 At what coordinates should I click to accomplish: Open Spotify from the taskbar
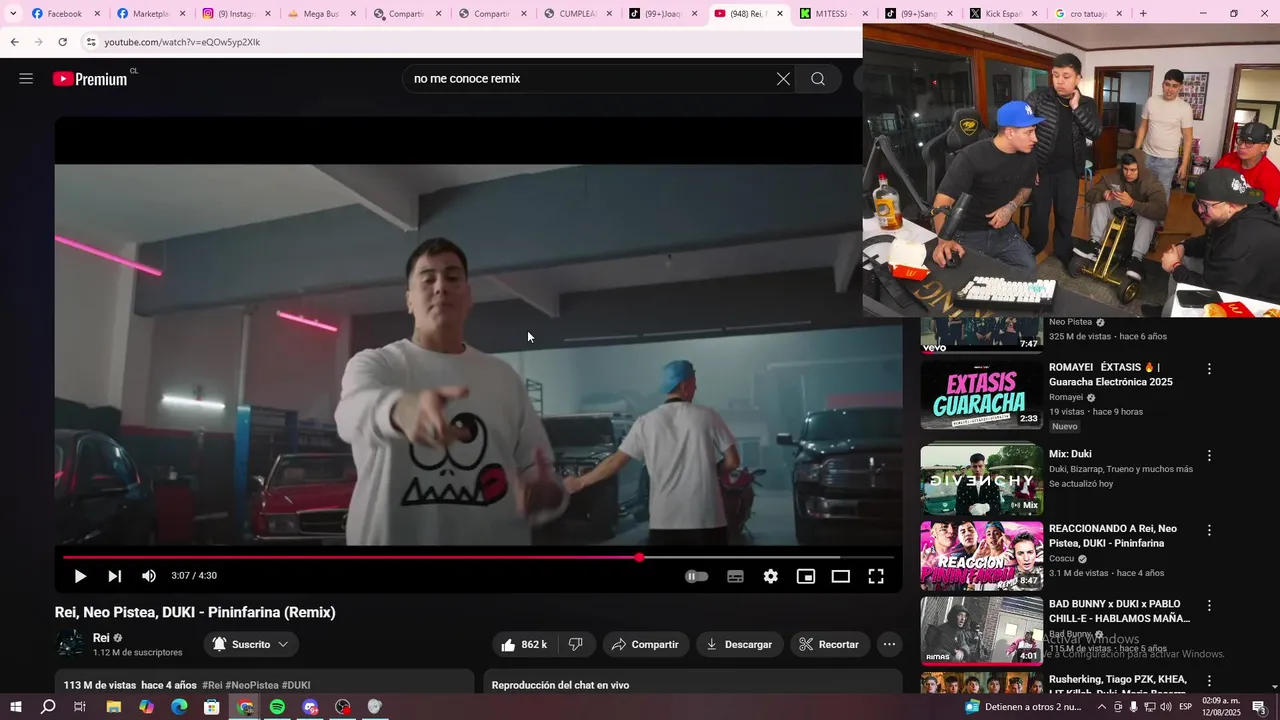point(277,707)
